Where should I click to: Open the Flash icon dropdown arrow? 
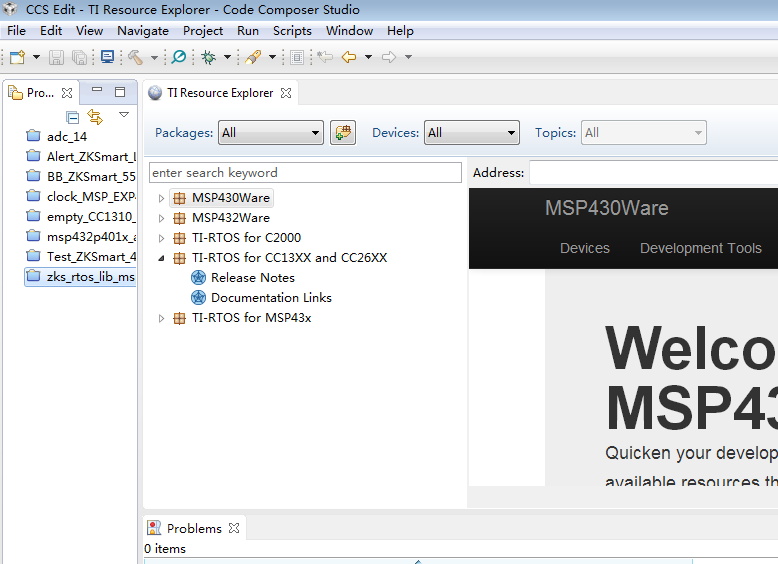(x=272, y=58)
